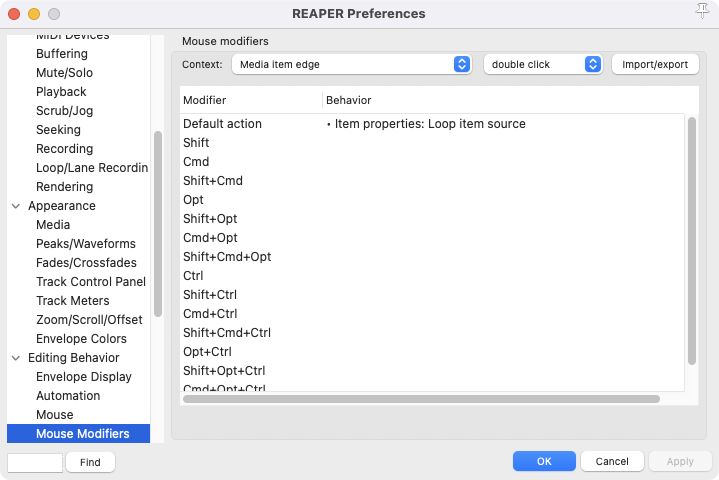Open the Peaks/Waveforms preferences page
The height and width of the screenshot is (480, 719).
point(85,244)
